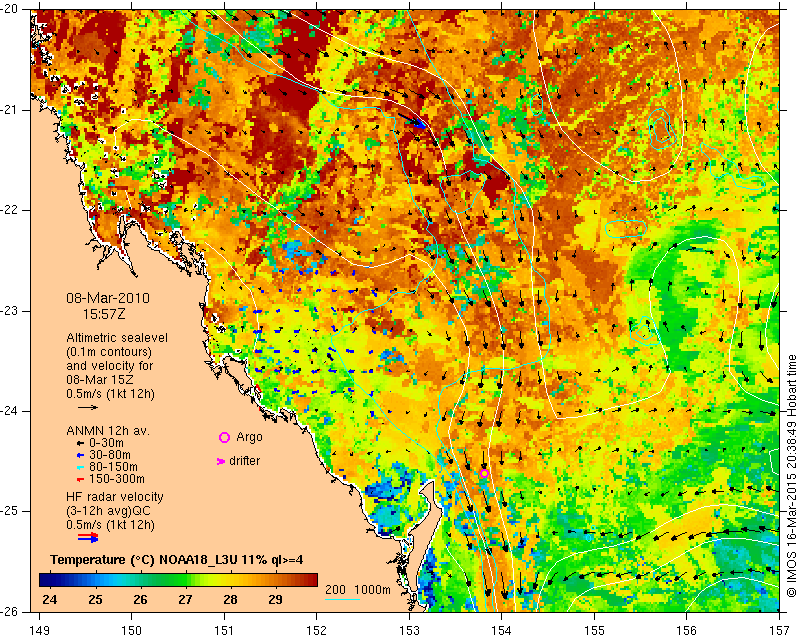Click the longitude axis label '149'

click(x=39, y=631)
